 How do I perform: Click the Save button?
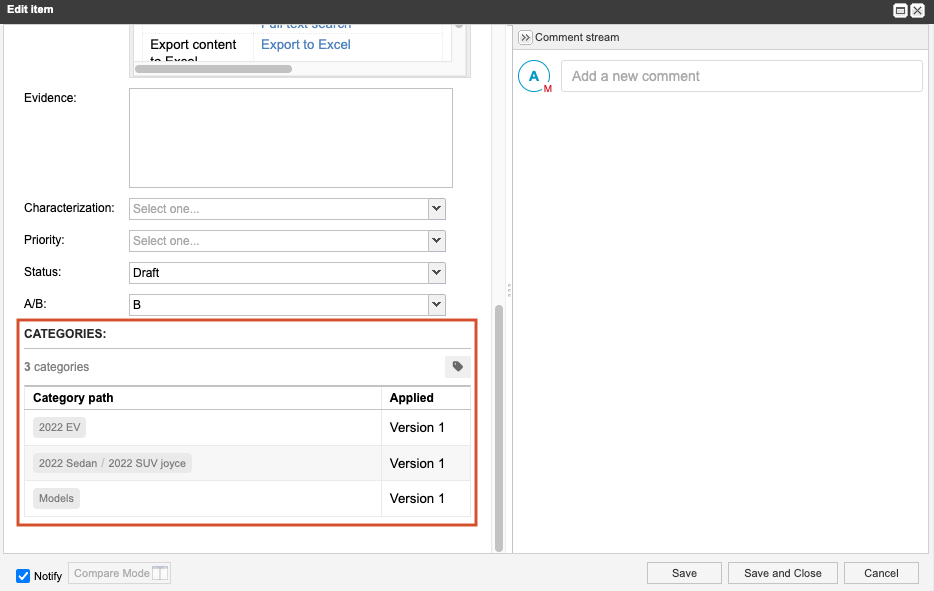(684, 573)
